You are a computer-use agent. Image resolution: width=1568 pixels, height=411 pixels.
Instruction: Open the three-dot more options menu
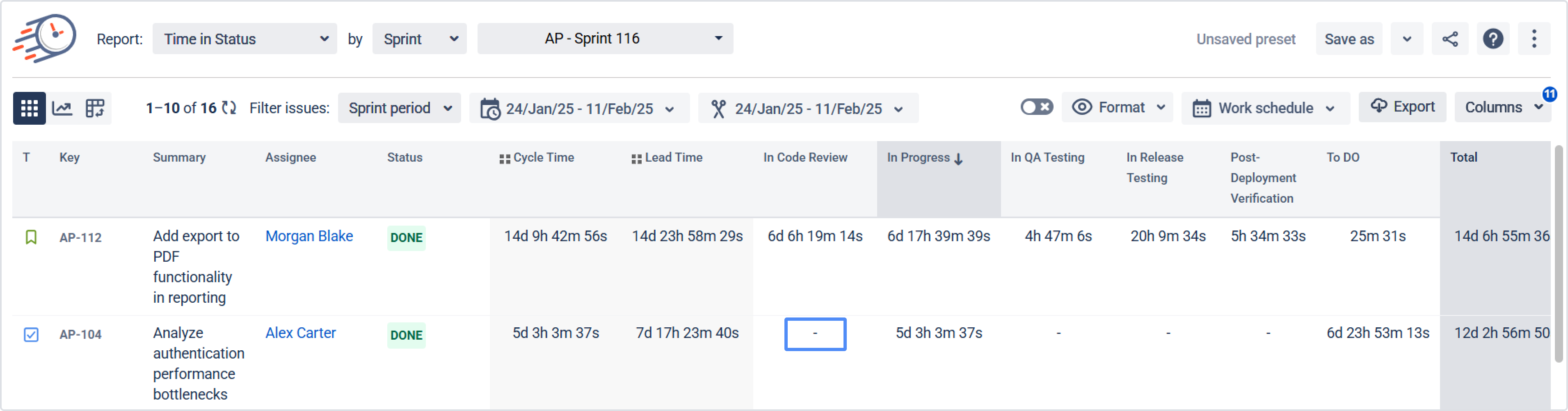pyautogui.click(x=1533, y=39)
